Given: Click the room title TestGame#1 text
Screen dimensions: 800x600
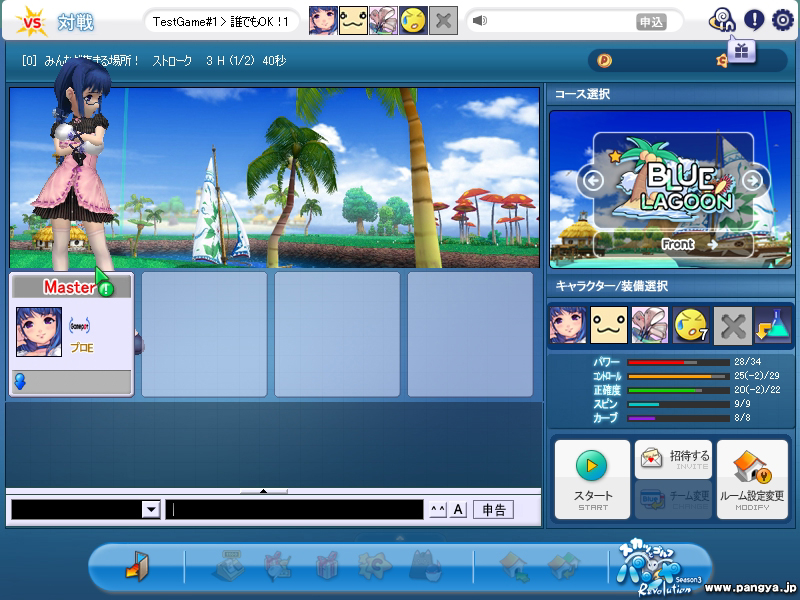Looking at the screenshot, I should click(x=185, y=21).
